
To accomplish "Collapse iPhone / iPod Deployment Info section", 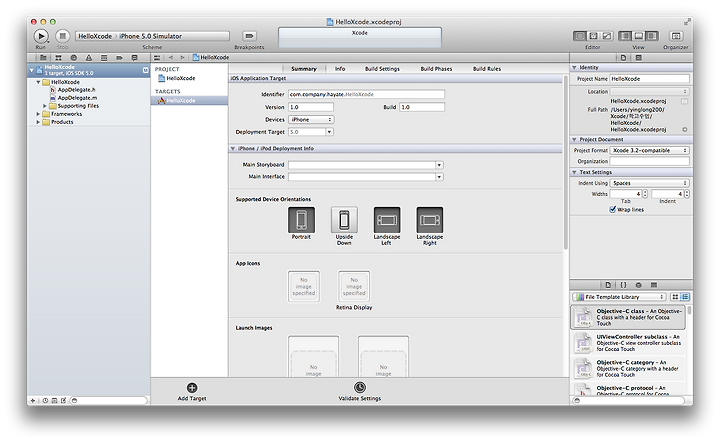I will pyautogui.click(x=233, y=149).
